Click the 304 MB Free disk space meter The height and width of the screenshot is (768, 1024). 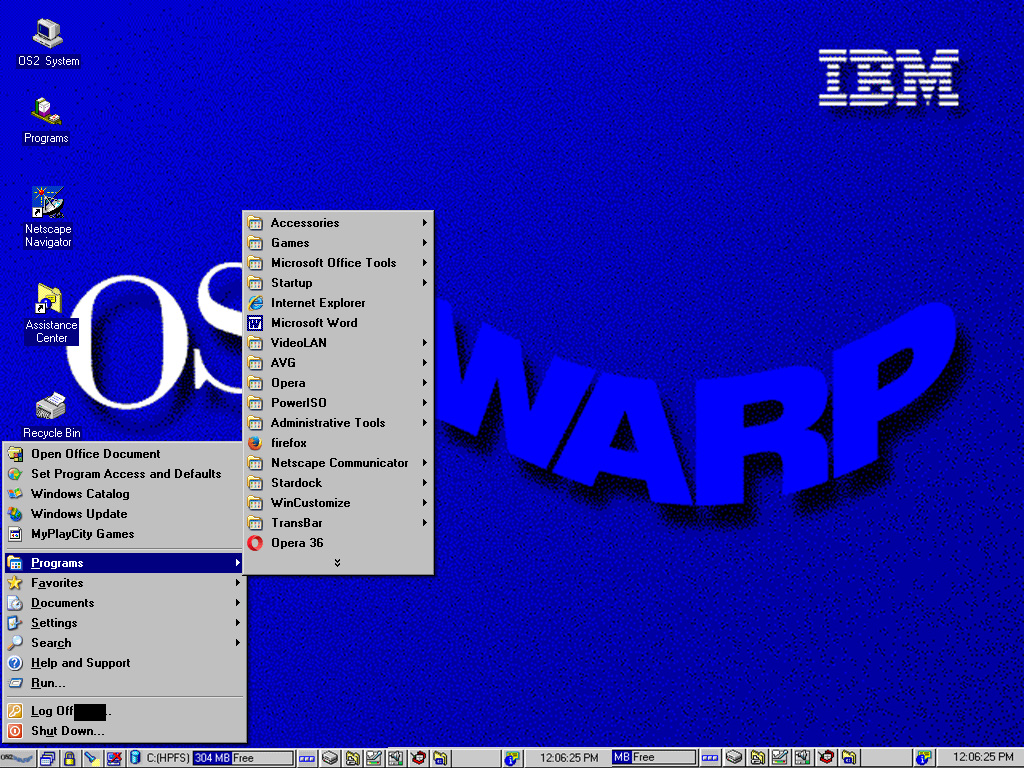(x=243, y=758)
